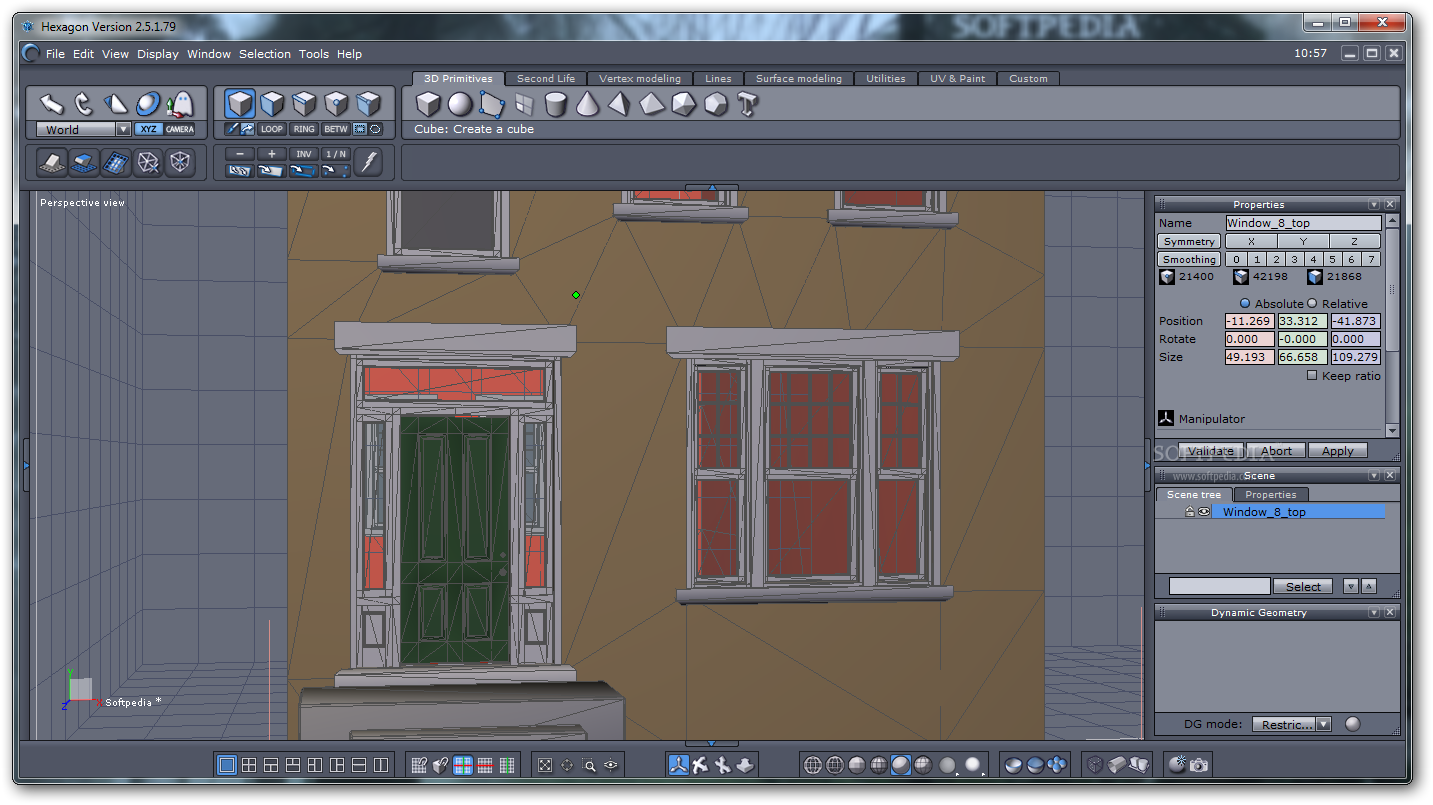This screenshot has height=805, width=1433.
Task: Collapse the Scene panel arrow
Action: pos(1374,475)
